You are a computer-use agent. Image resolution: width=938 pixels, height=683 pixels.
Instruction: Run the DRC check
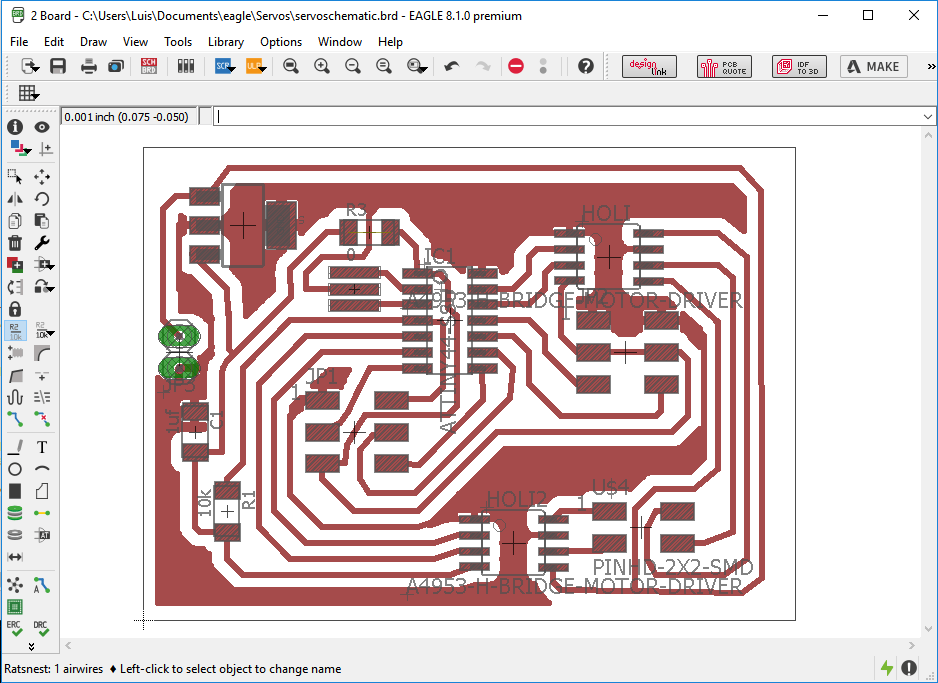(42, 629)
